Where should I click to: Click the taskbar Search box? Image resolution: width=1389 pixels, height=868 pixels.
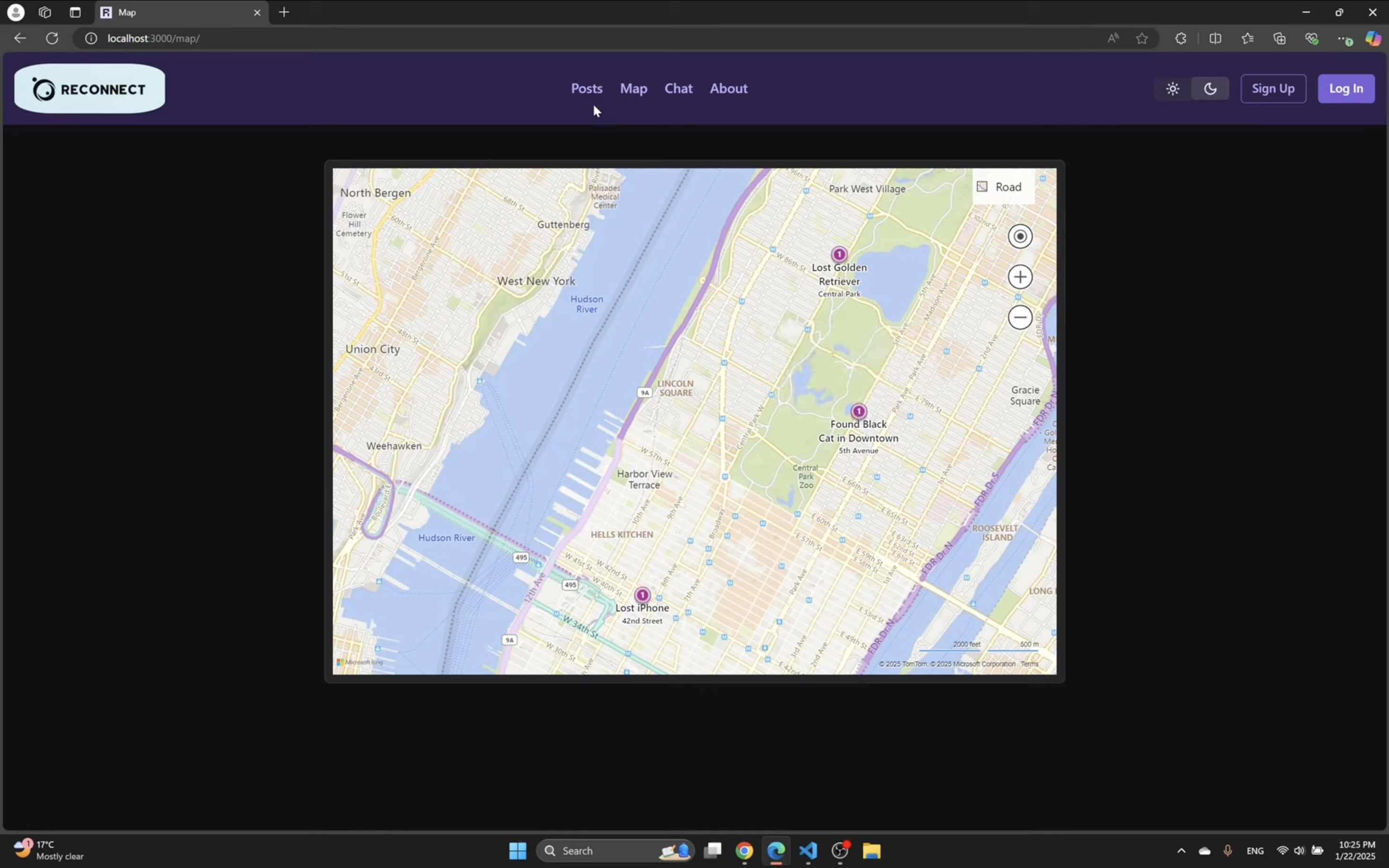coord(615,851)
